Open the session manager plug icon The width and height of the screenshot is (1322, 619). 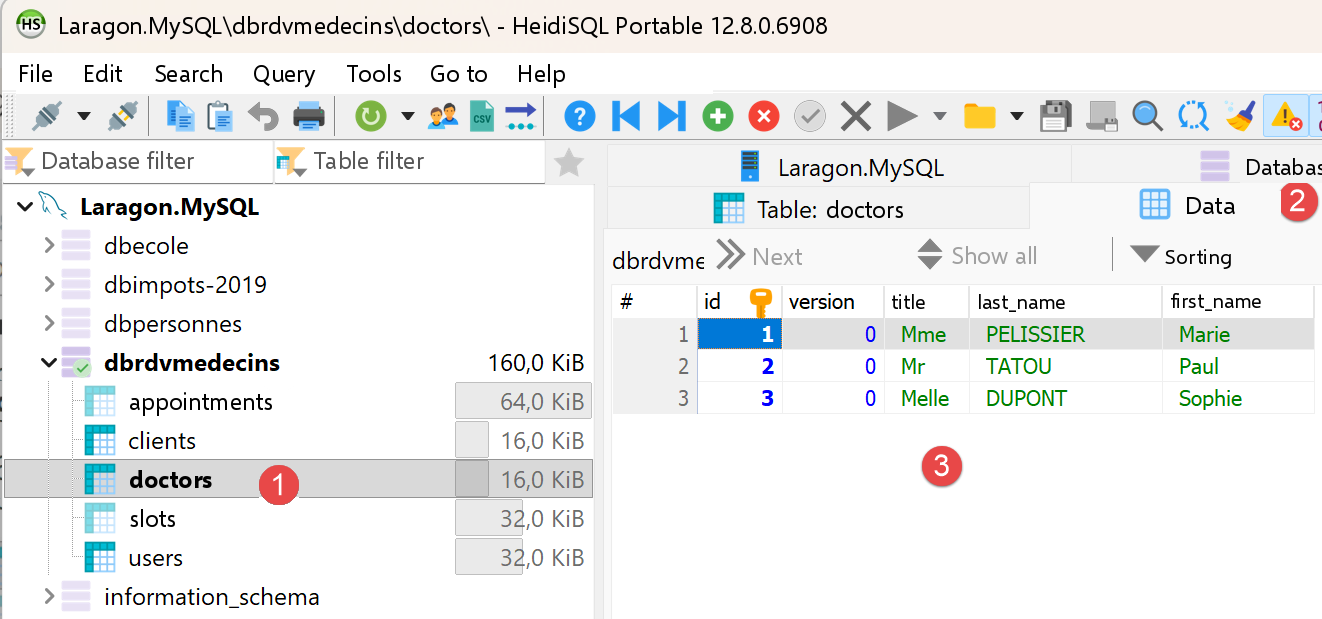46,116
